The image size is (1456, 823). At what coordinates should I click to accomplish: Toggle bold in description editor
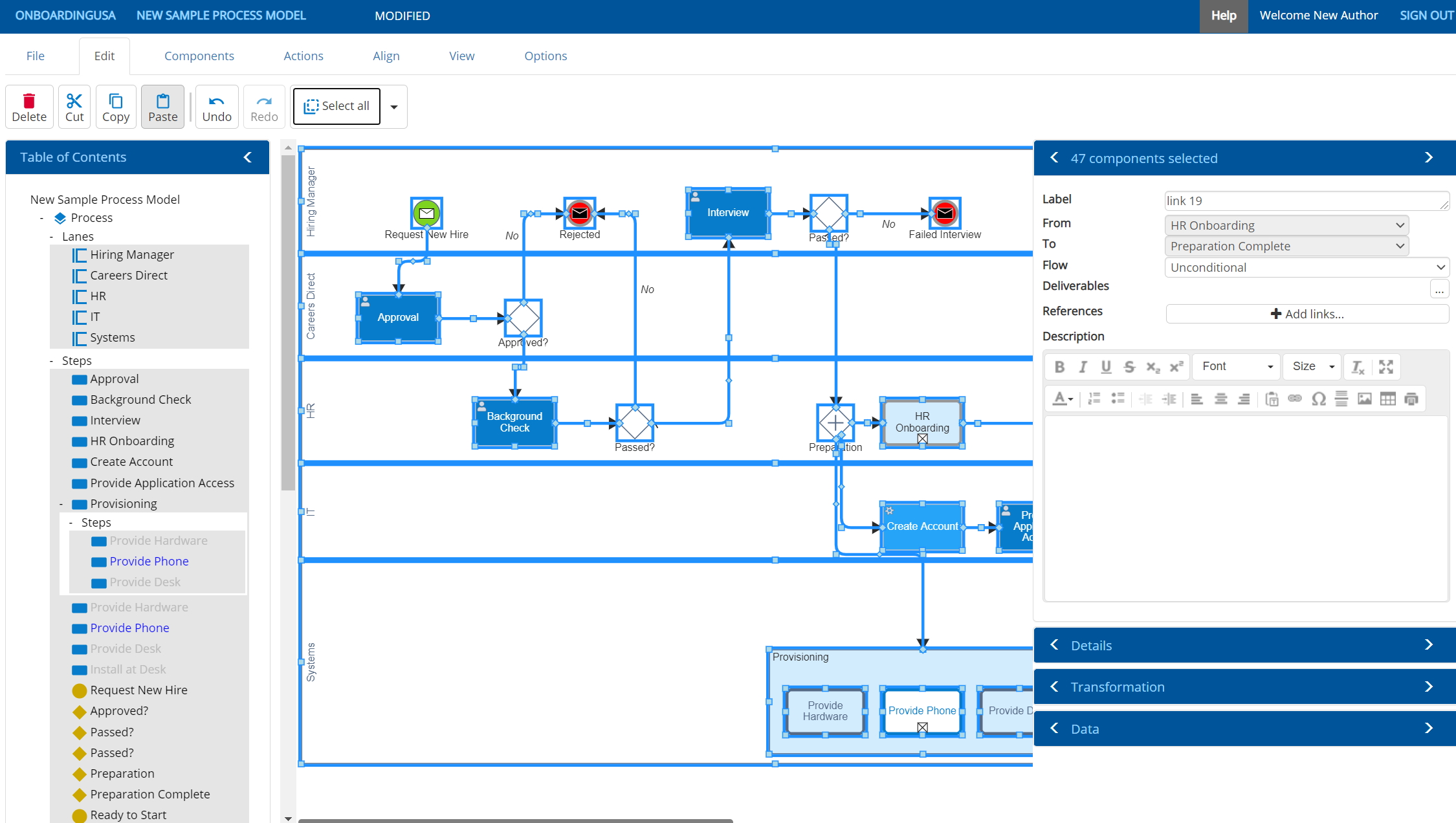[x=1059, y=367]
